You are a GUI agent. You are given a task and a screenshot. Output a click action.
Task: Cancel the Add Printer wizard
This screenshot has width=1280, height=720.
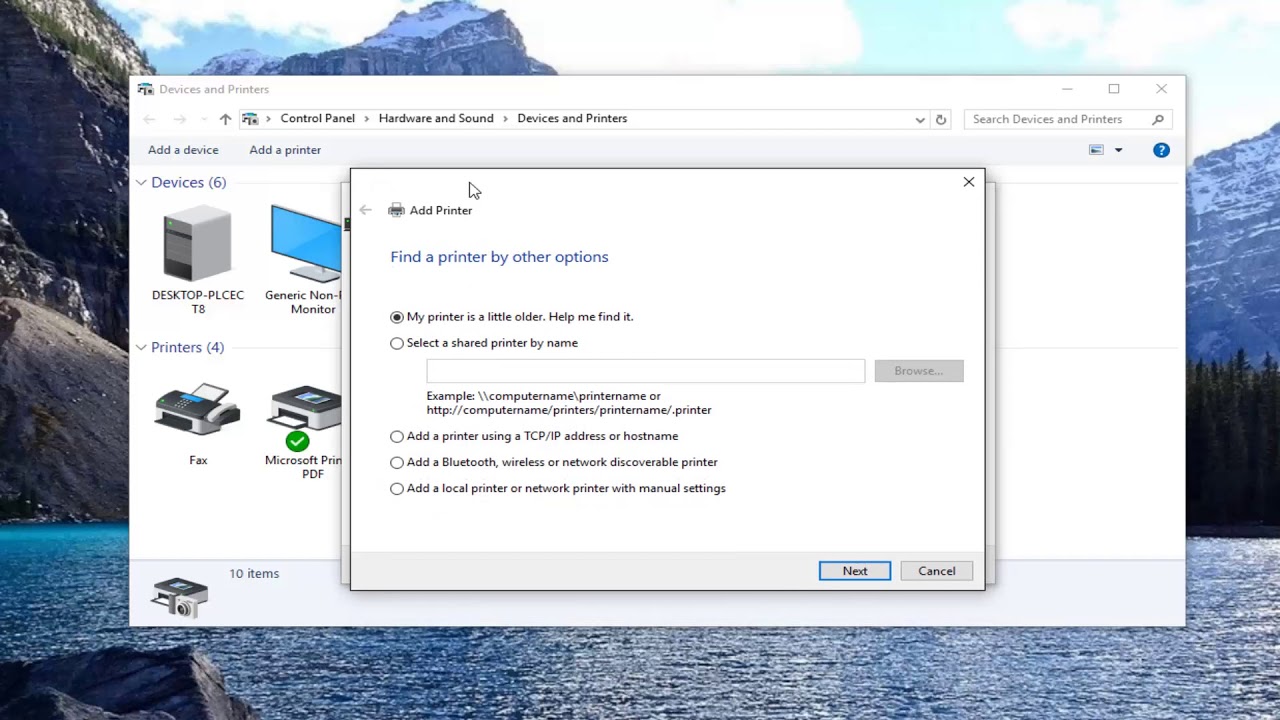936,570
